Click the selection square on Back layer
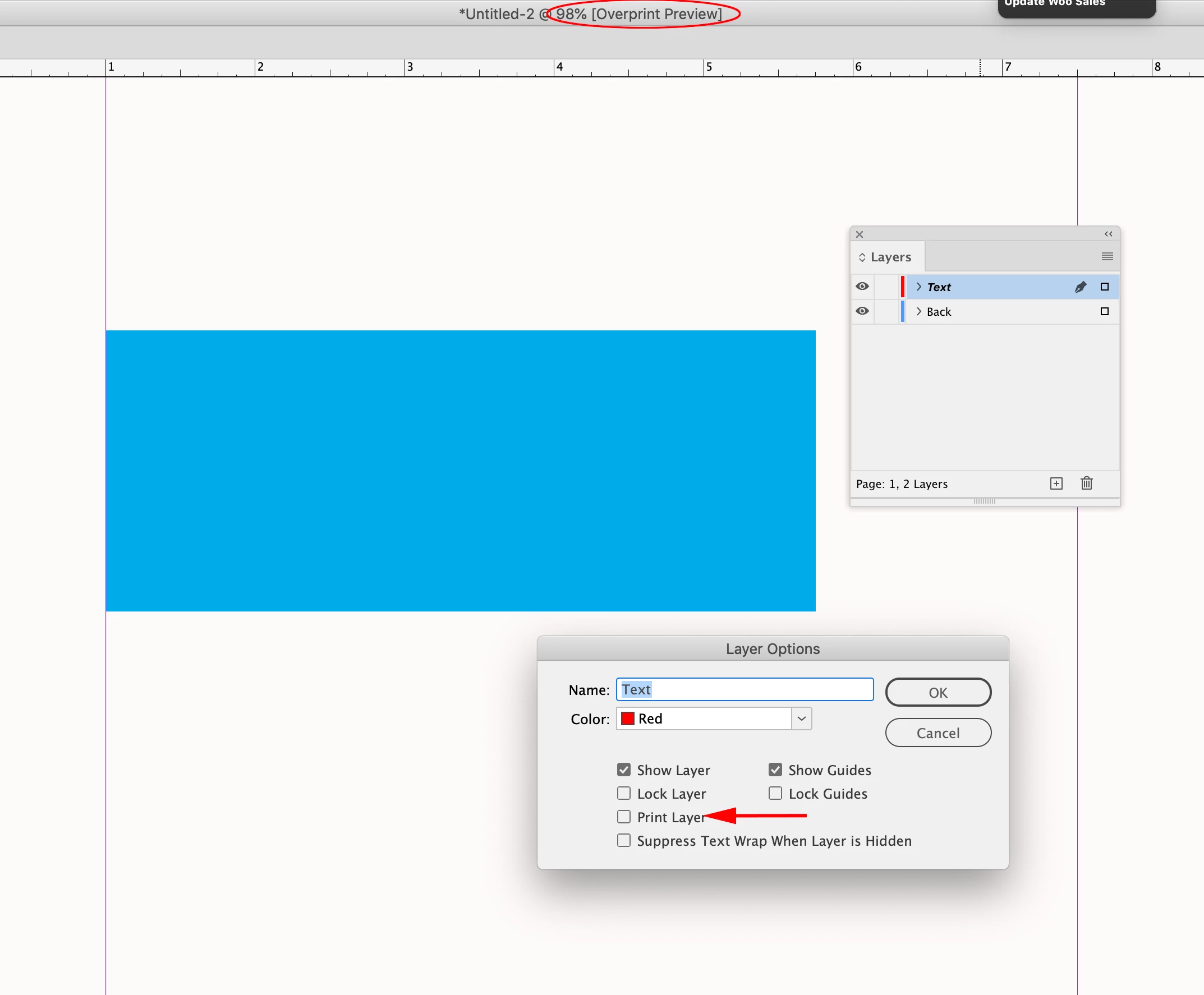Viewport: 1204px width, 995px height. [x=1104, y=311]
